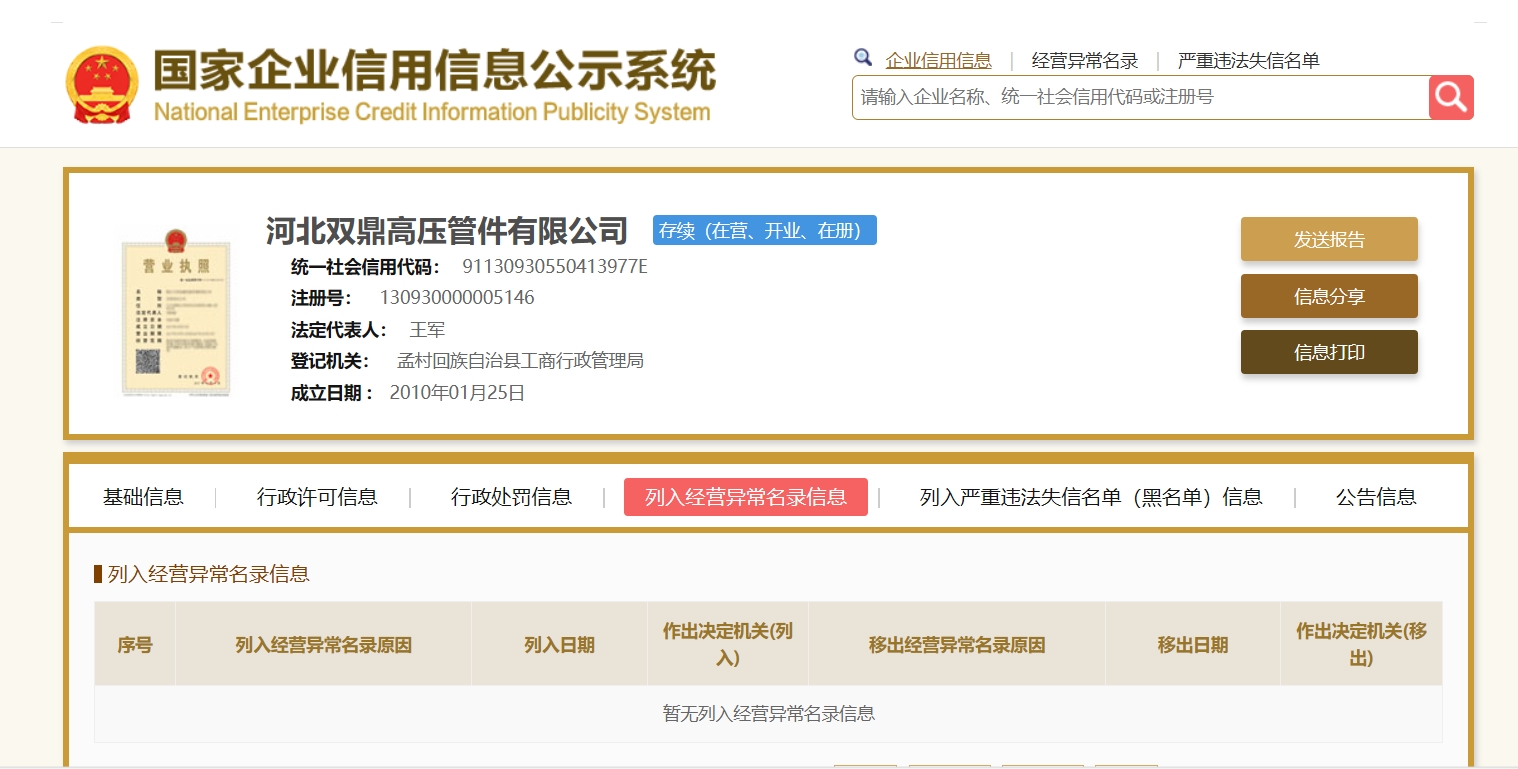The width and height of the screenshot is (1518, 769).
Task: Click the 列入日期 column header
Action: pos(559,645)
